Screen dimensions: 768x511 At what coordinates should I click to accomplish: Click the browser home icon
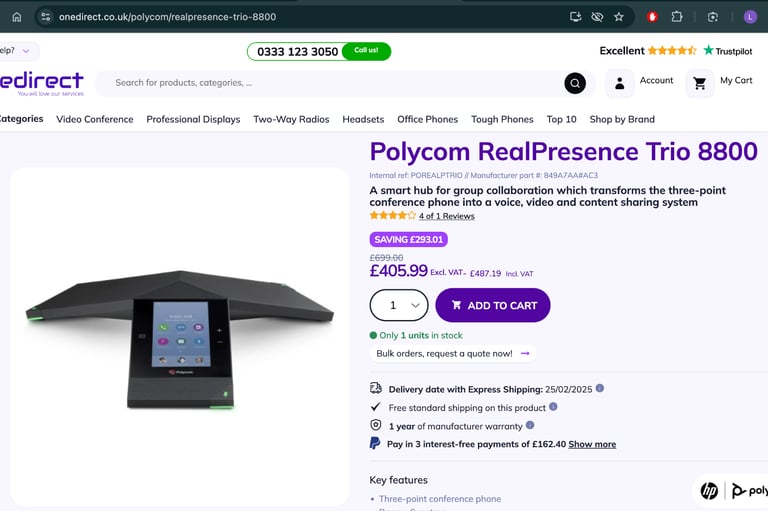[x=17, y=17]
